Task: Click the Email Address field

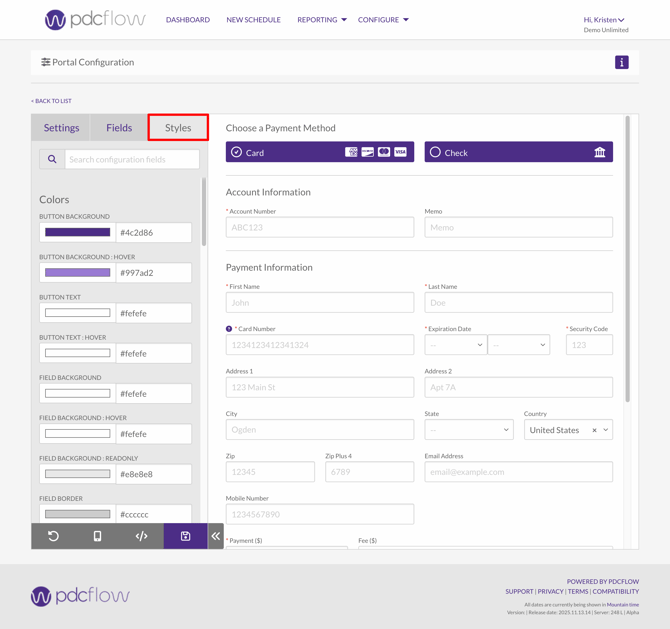Action: click(x=518, y=472)
